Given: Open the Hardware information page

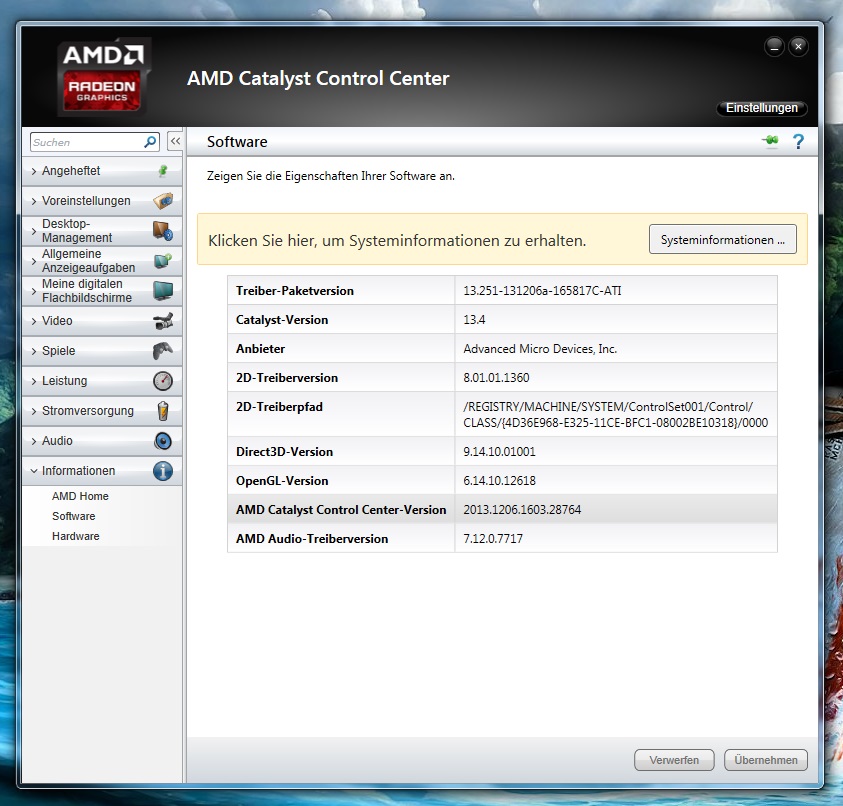Looking at the screenshot, I should 76,536.
